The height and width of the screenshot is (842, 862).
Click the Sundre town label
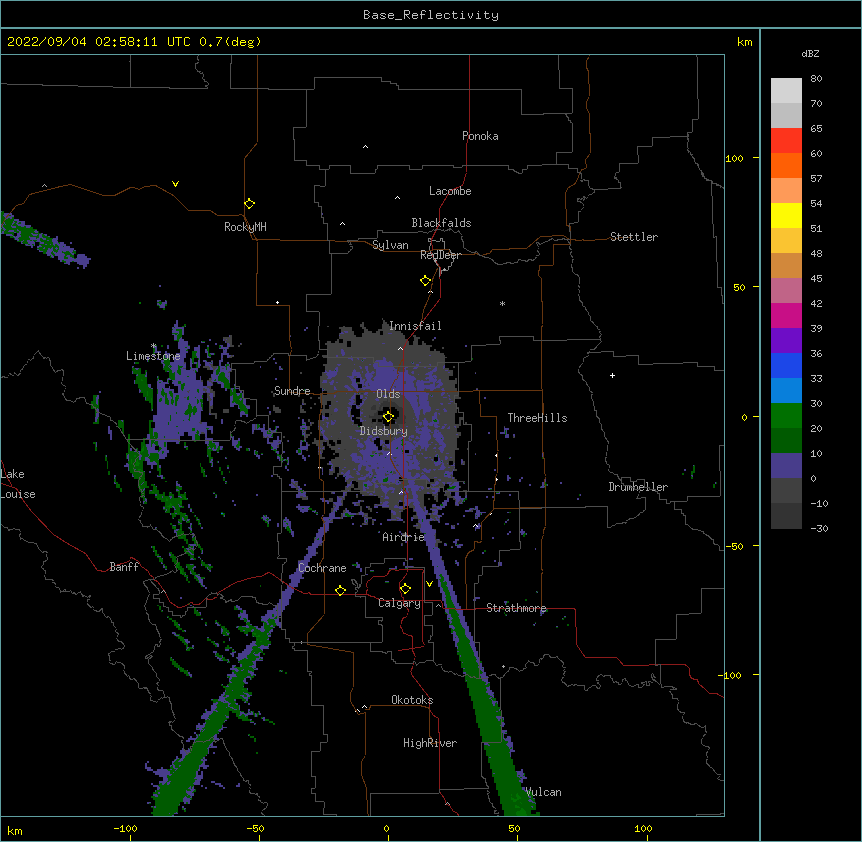pos(292,391)
